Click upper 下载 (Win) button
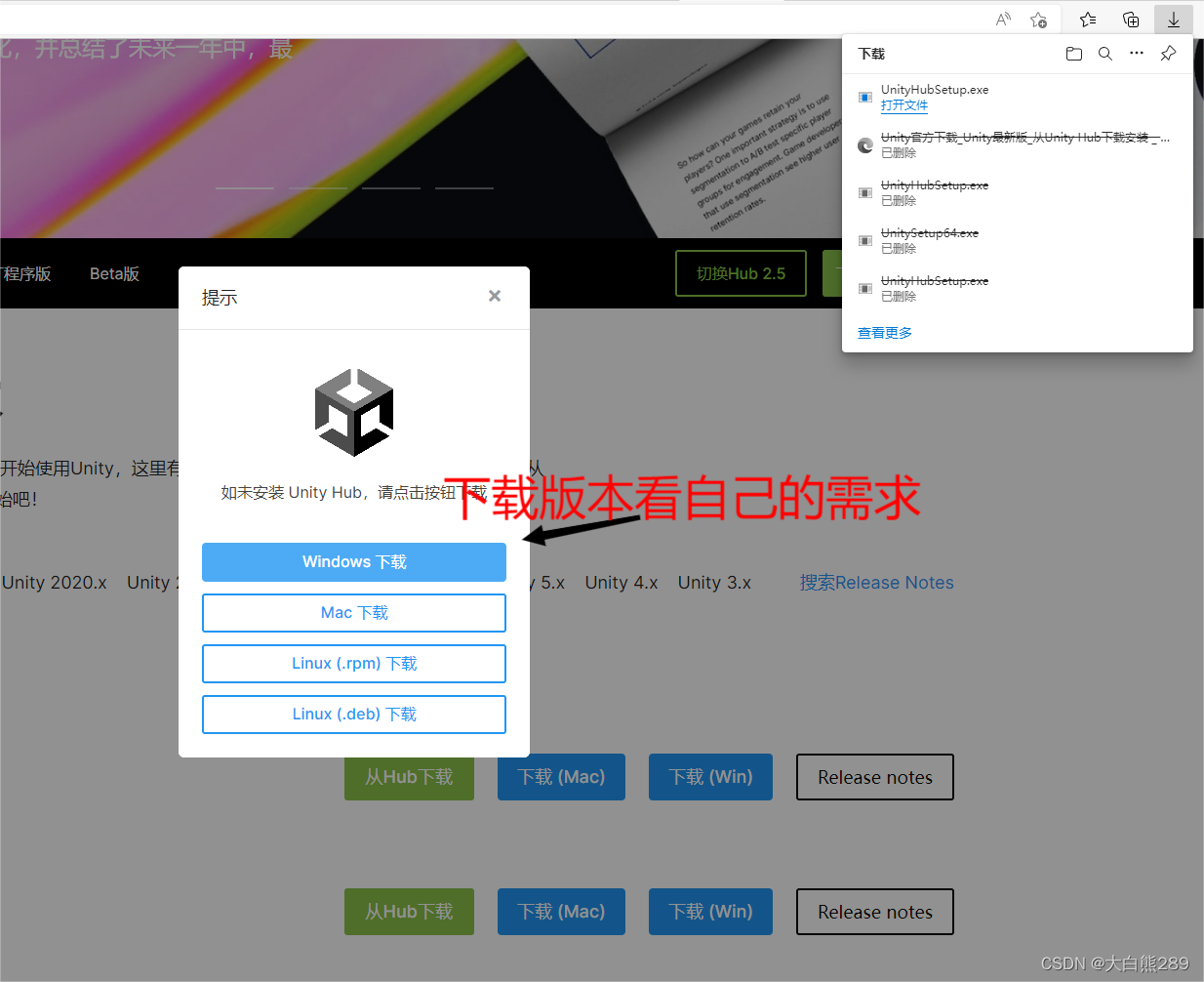Viewport: 1204px width, 982px height. point(710,777)
